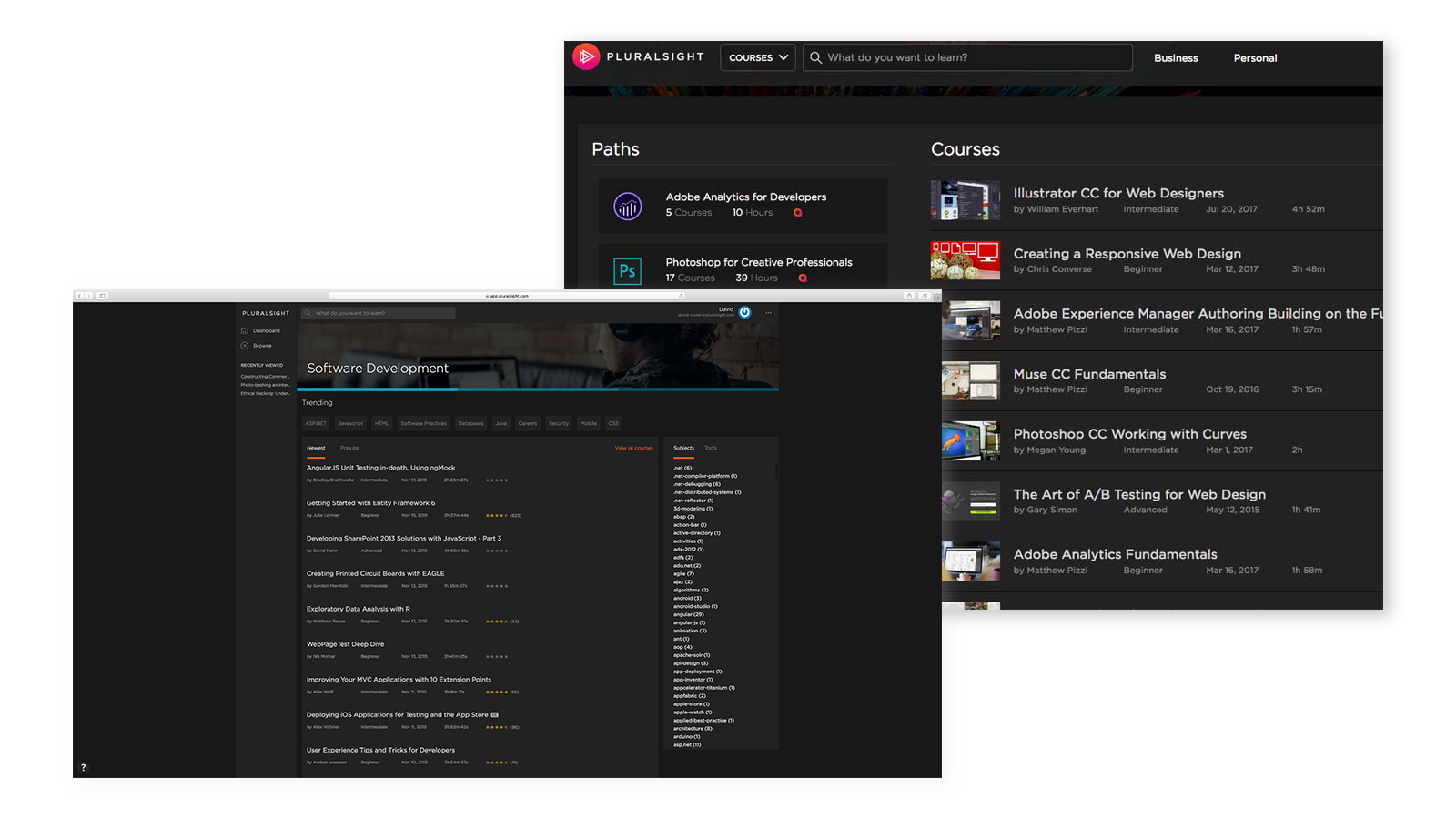Select the Javascript filter chip under Trending

click(349, 423)
